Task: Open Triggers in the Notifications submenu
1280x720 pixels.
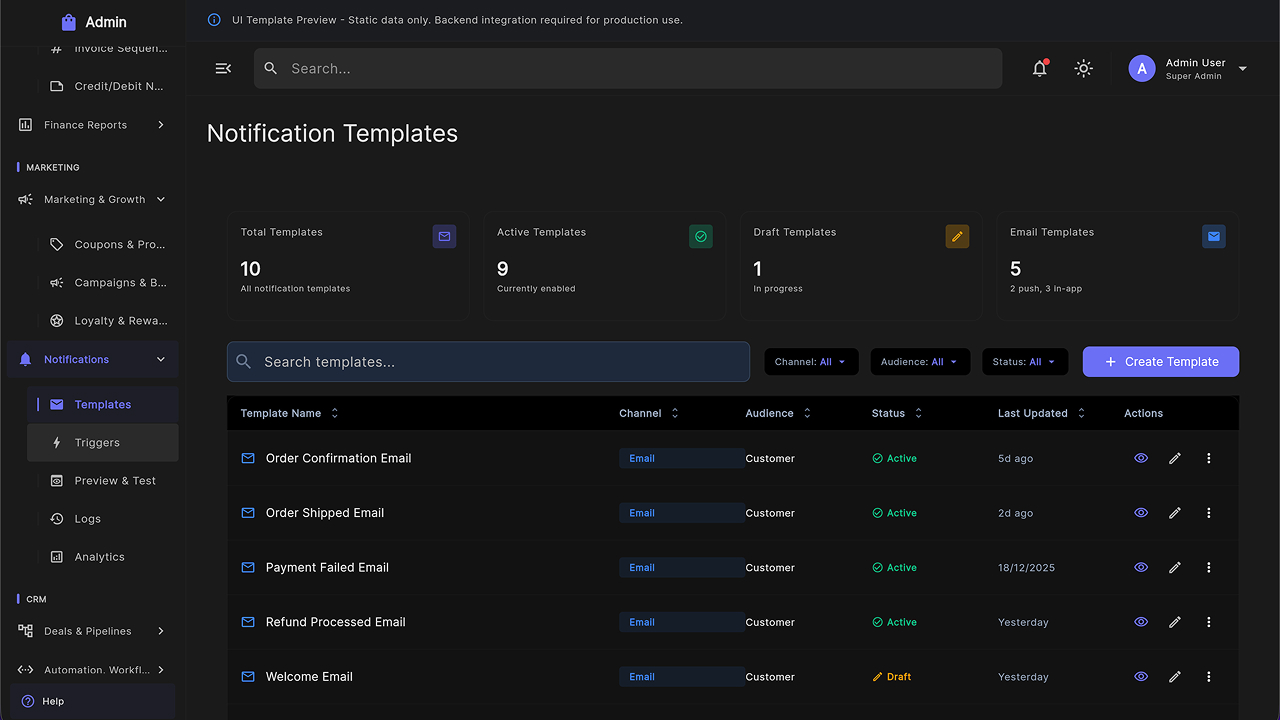Action: click(x=97, y=443)
